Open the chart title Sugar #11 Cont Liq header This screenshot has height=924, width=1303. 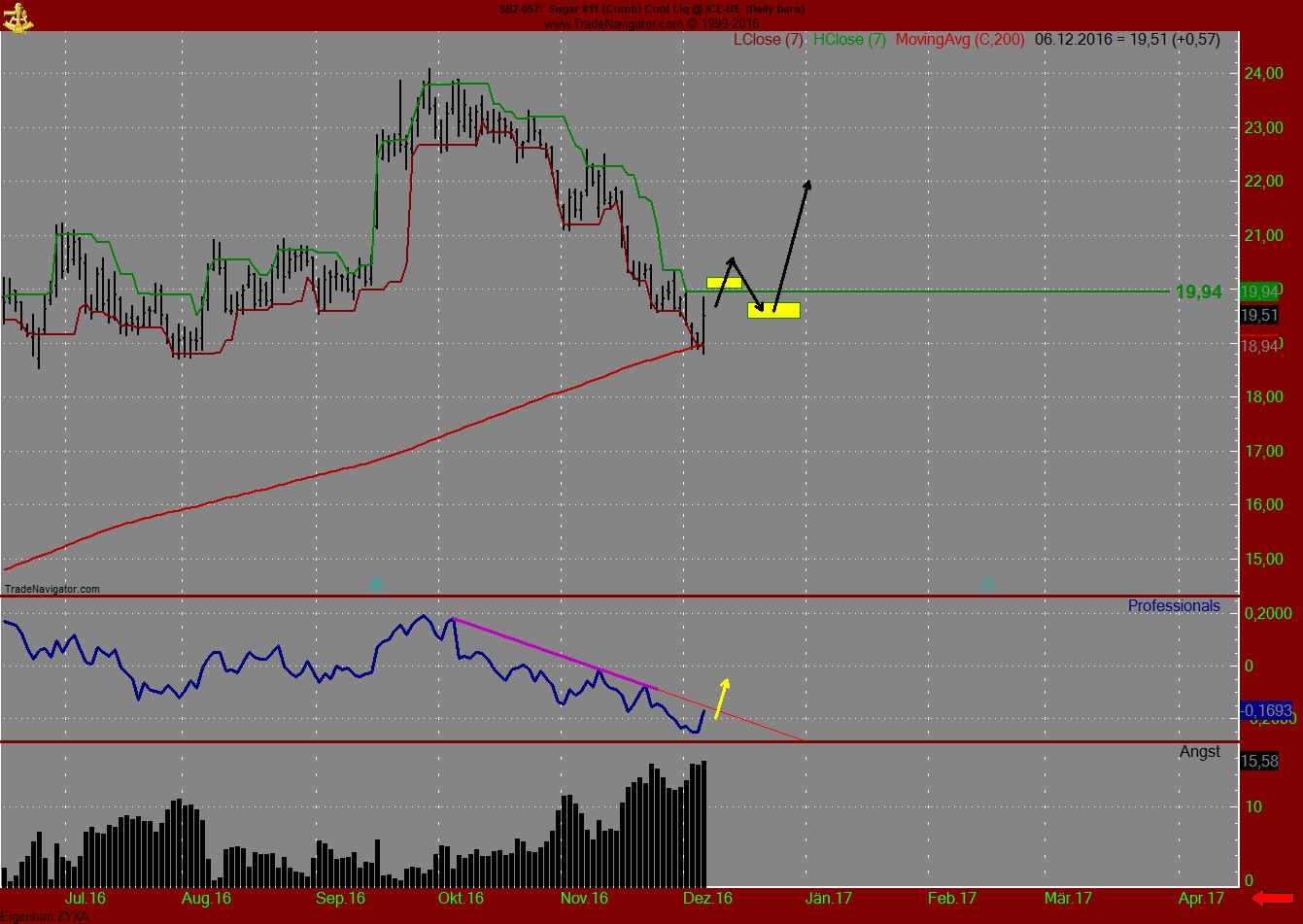click(x=651, y=9)
